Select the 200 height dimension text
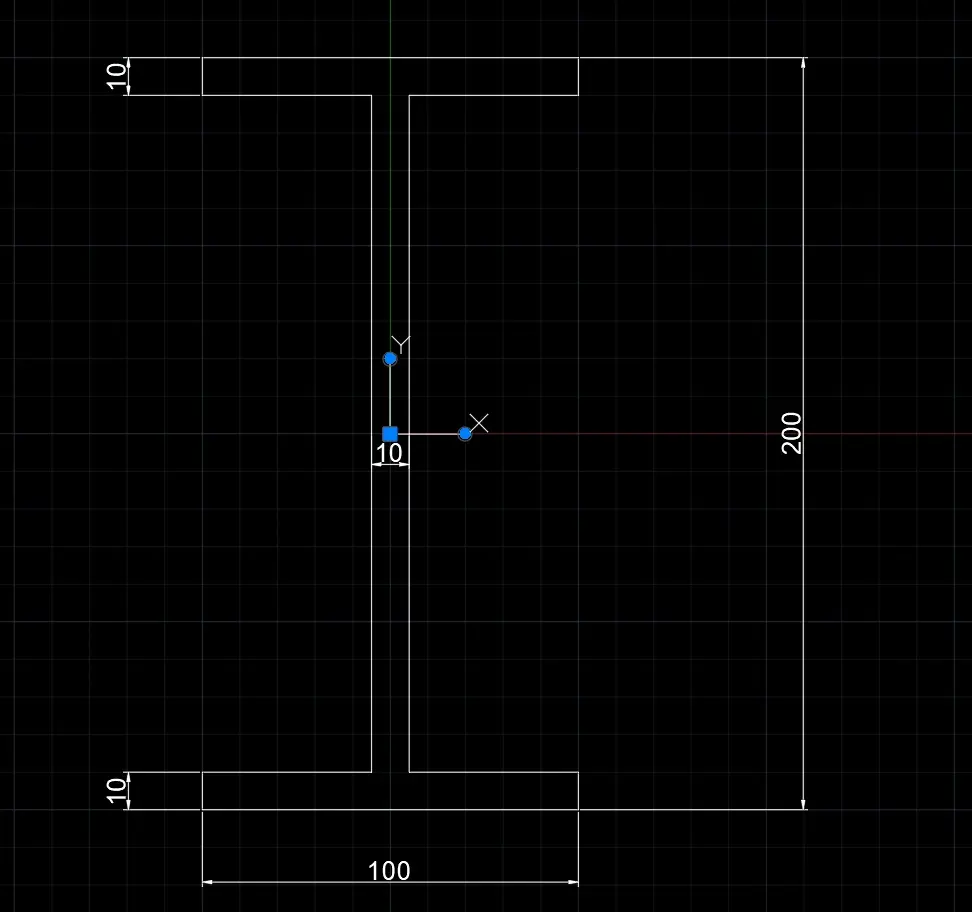 (792, 433)
